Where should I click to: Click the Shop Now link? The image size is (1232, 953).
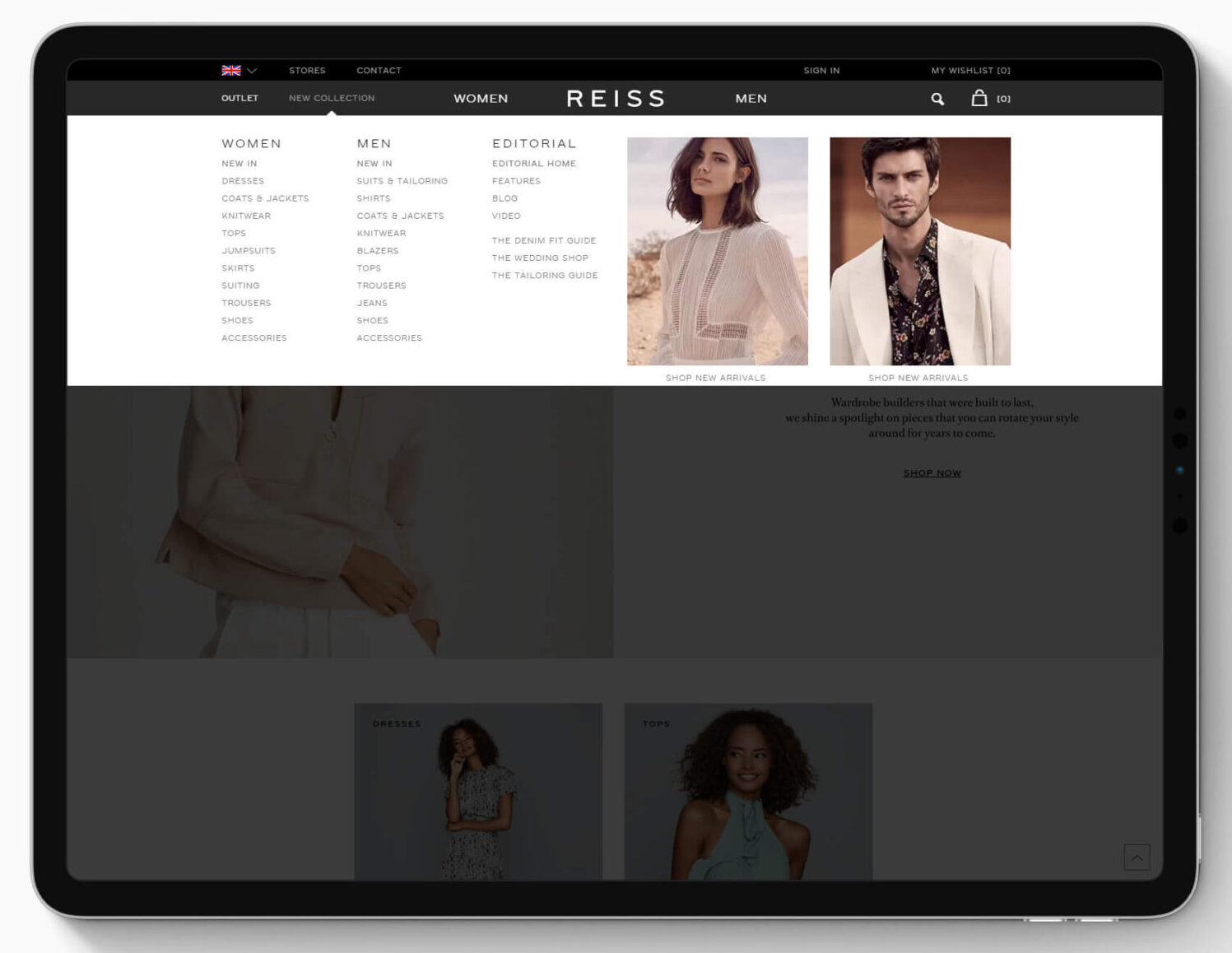click(932, 473)
